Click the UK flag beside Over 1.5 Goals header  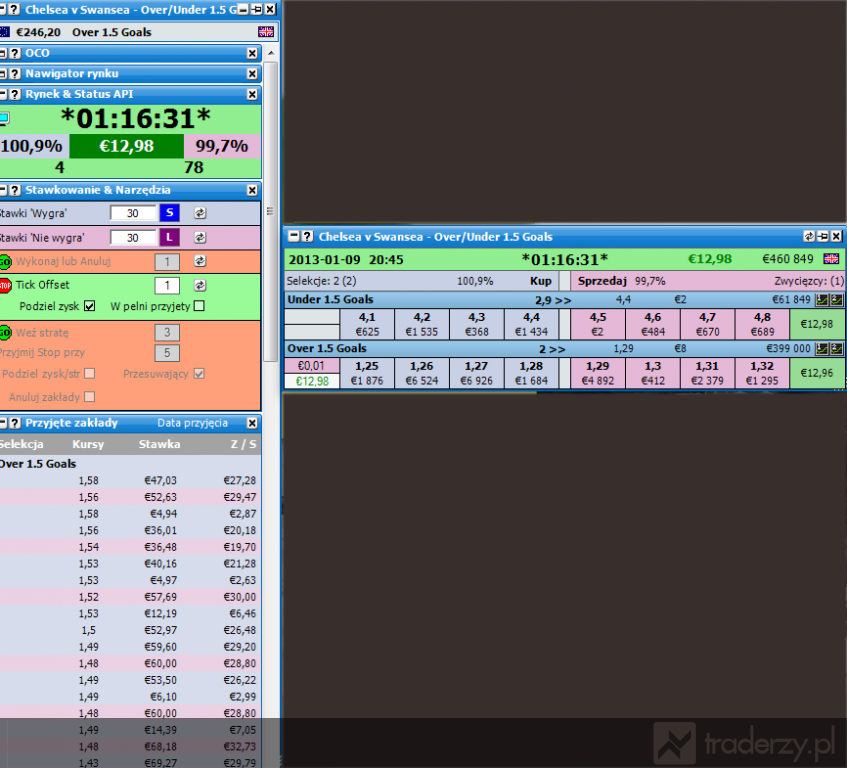[x=266, y=32]
